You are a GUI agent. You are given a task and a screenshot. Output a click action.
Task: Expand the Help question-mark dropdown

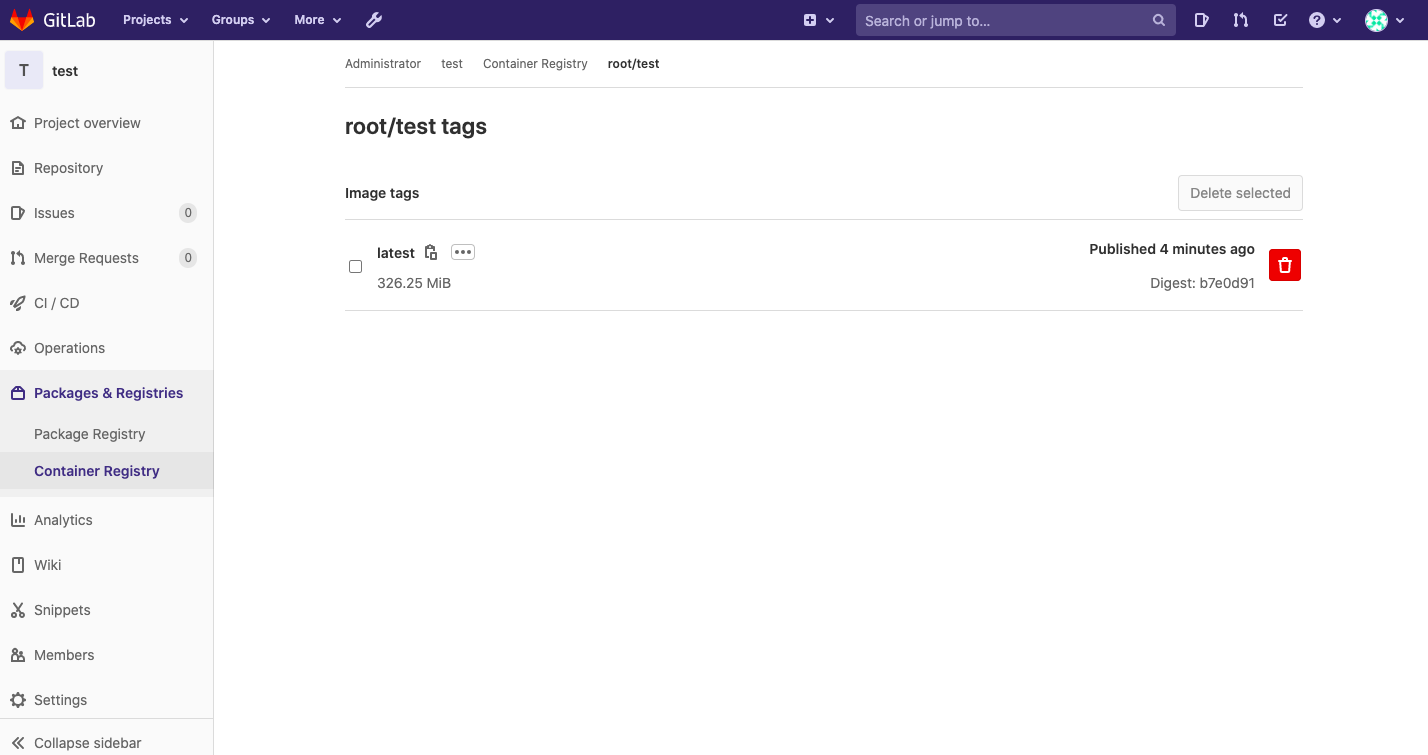coord(1325,19)
